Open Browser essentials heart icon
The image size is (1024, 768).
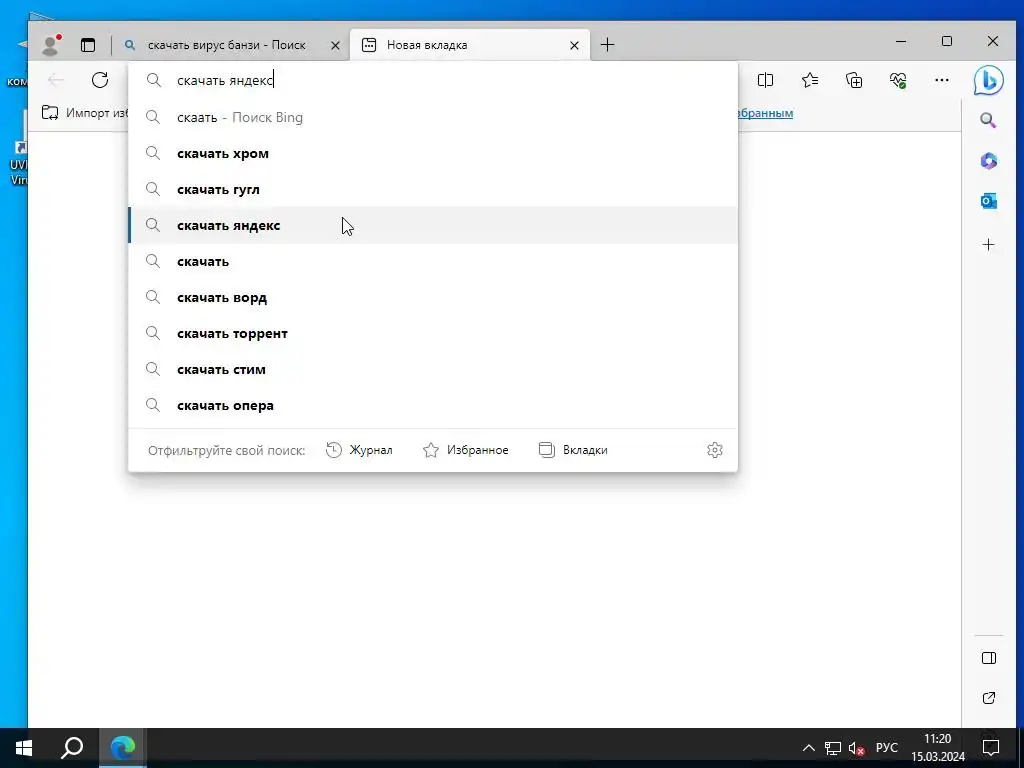(898, 80)
